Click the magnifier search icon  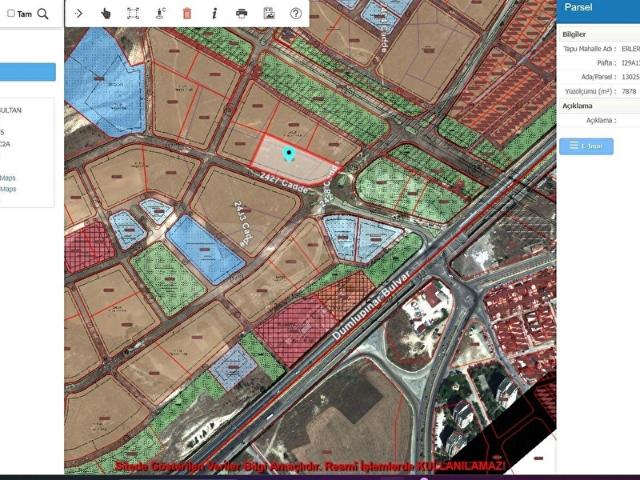point(43,14)
